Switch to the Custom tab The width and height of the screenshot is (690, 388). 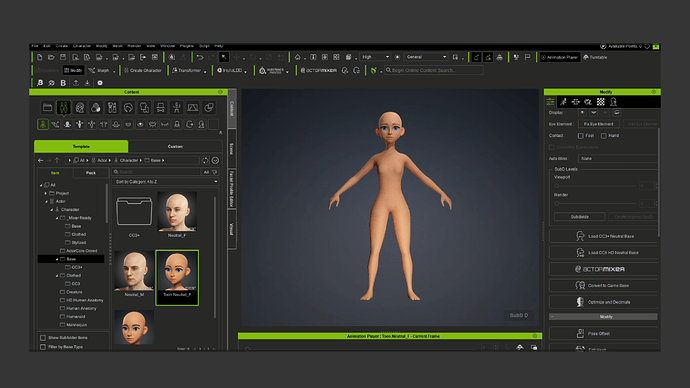pyautogui.click(x=175, y=146)
